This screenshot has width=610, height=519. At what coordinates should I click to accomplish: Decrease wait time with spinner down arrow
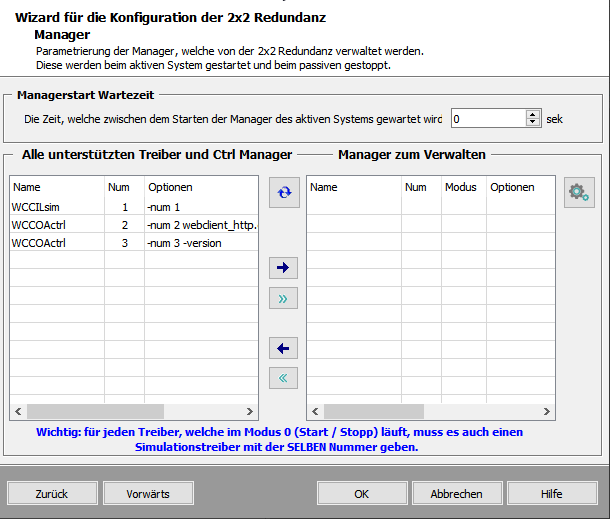point(533,123)
